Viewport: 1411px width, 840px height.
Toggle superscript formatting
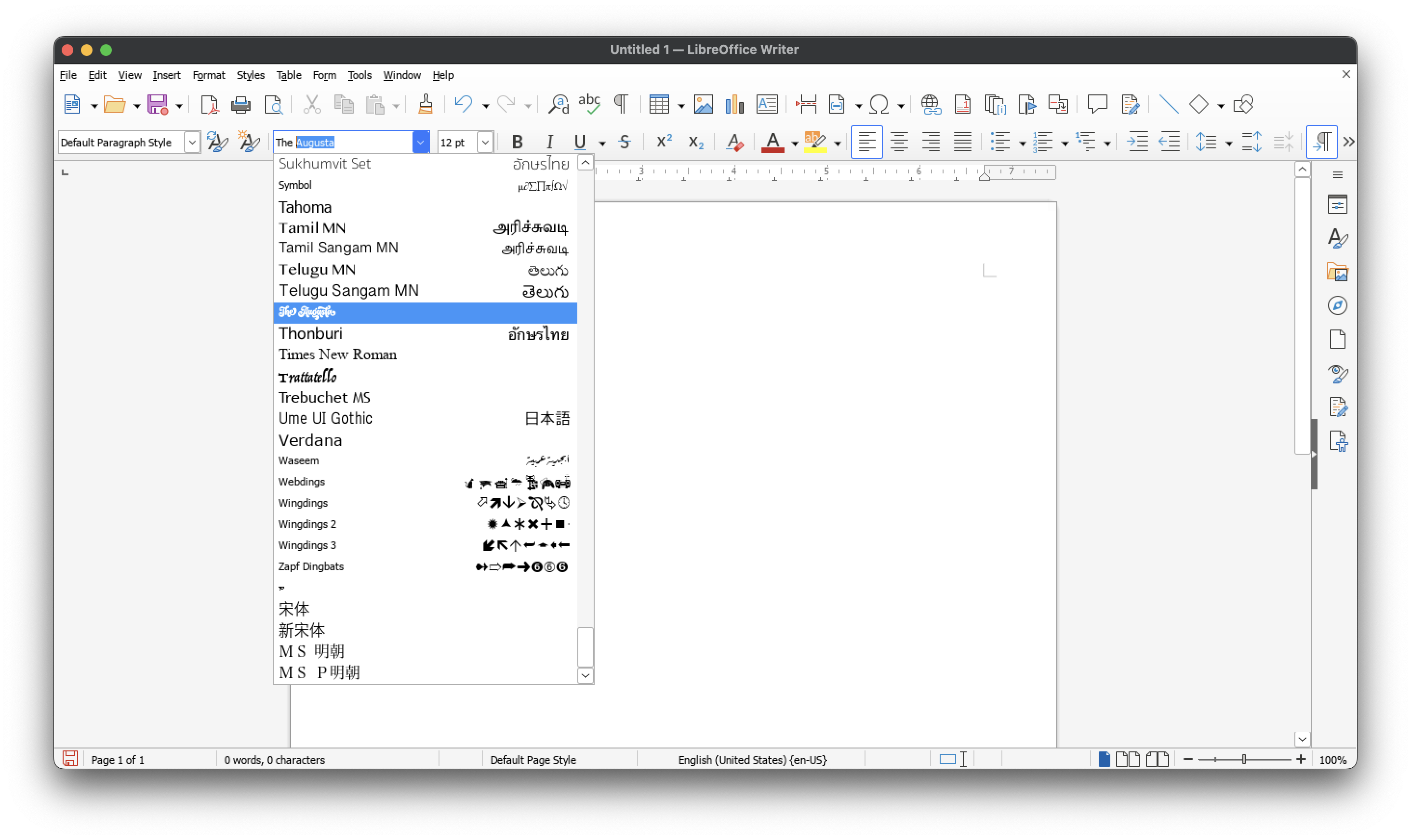[x=663, y=142]
